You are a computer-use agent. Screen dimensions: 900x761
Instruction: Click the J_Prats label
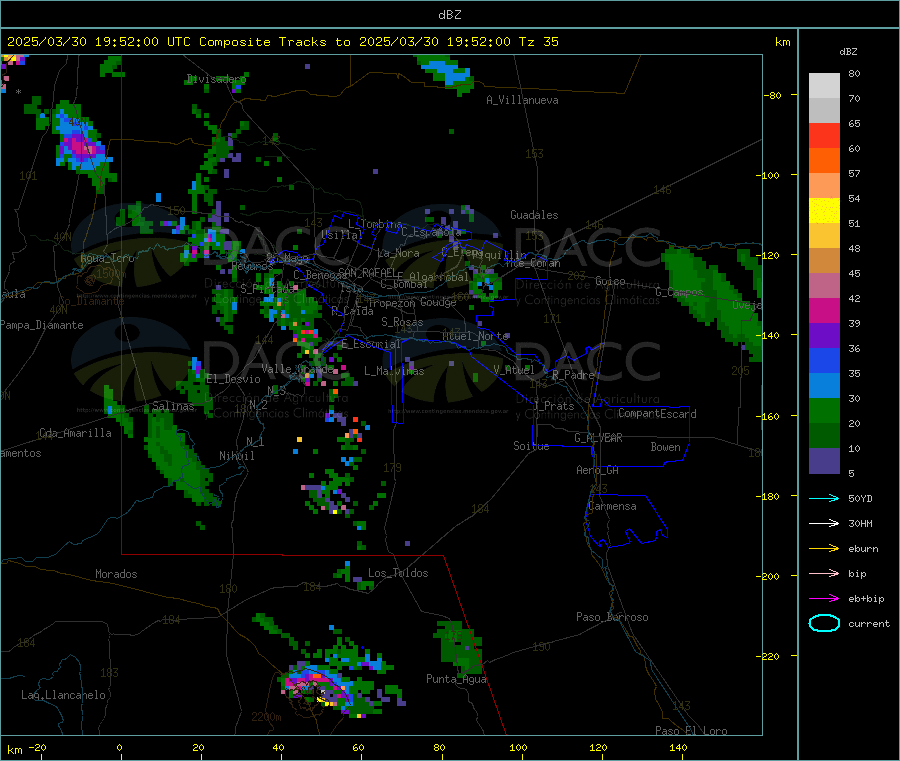(x=553, y=406)
